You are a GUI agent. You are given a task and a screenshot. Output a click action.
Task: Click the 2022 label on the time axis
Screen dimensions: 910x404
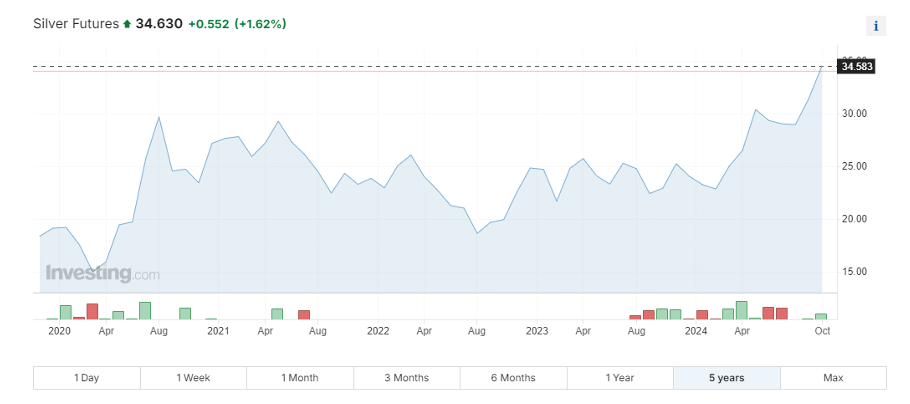click(x=378, y=330)
